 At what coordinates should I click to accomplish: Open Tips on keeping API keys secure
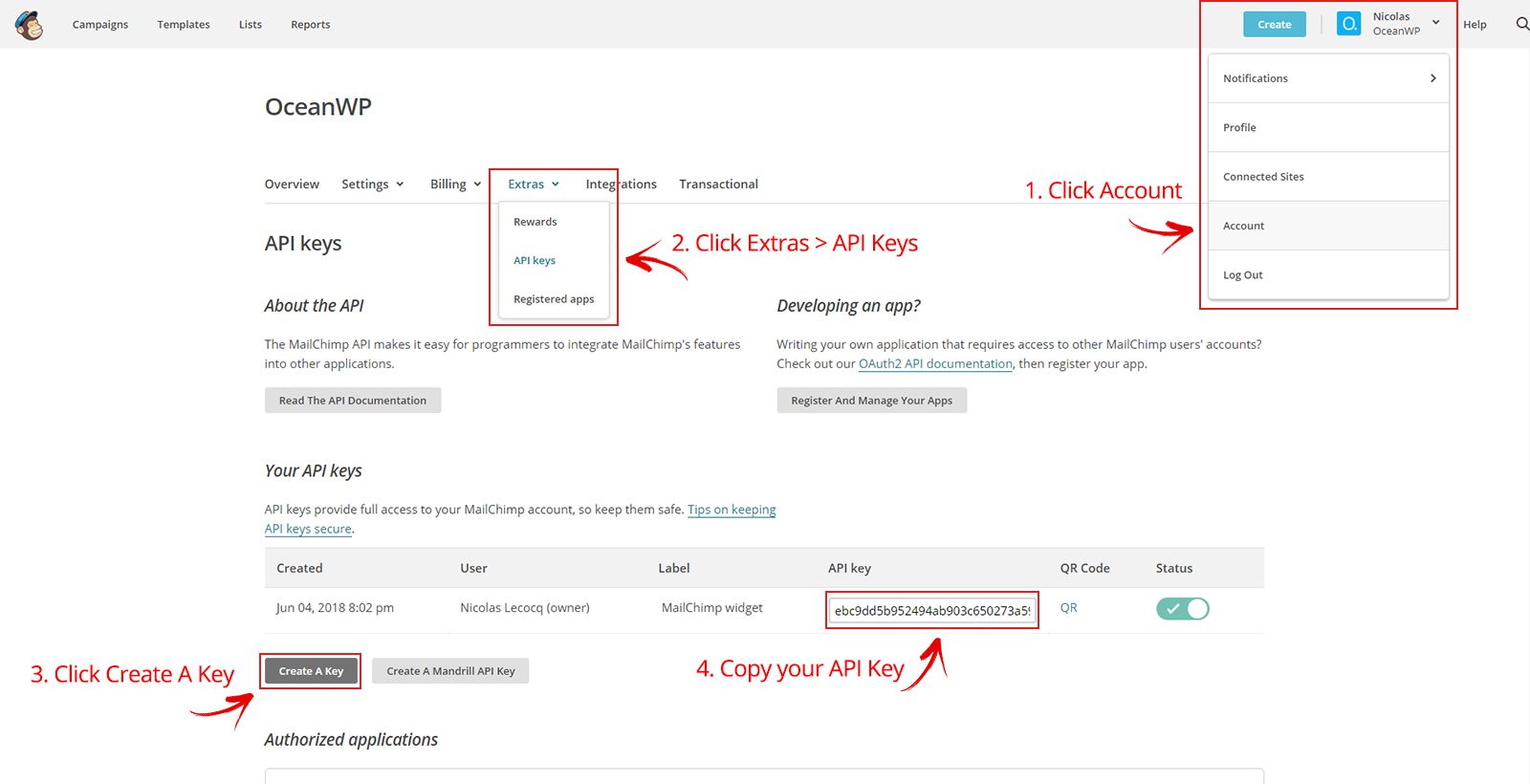pyautogui.click(x=732, y=510)
